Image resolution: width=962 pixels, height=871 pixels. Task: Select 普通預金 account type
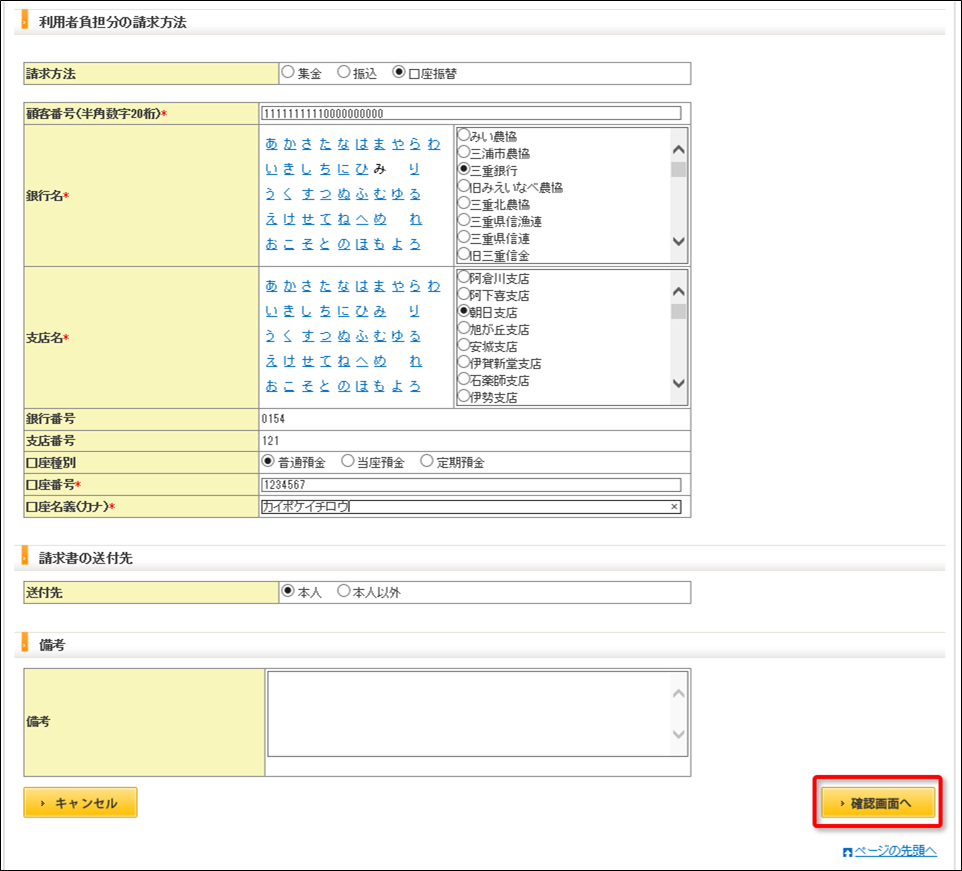[268, 461]
